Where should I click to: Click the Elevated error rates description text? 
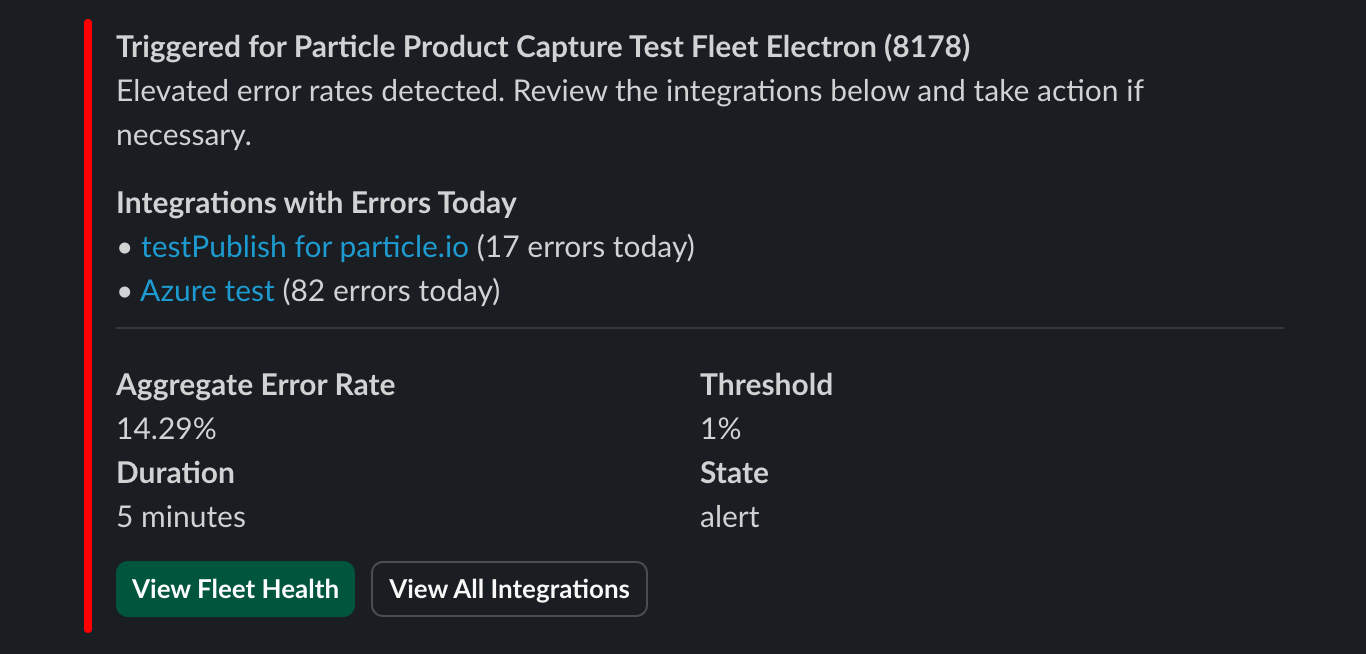(630, 113)
